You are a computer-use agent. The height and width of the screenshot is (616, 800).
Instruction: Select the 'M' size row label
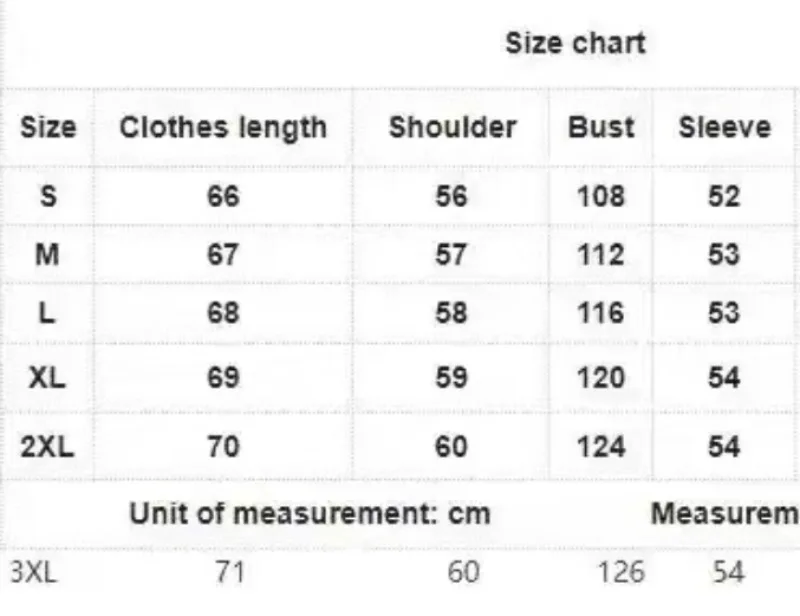(x=48, y=255)
